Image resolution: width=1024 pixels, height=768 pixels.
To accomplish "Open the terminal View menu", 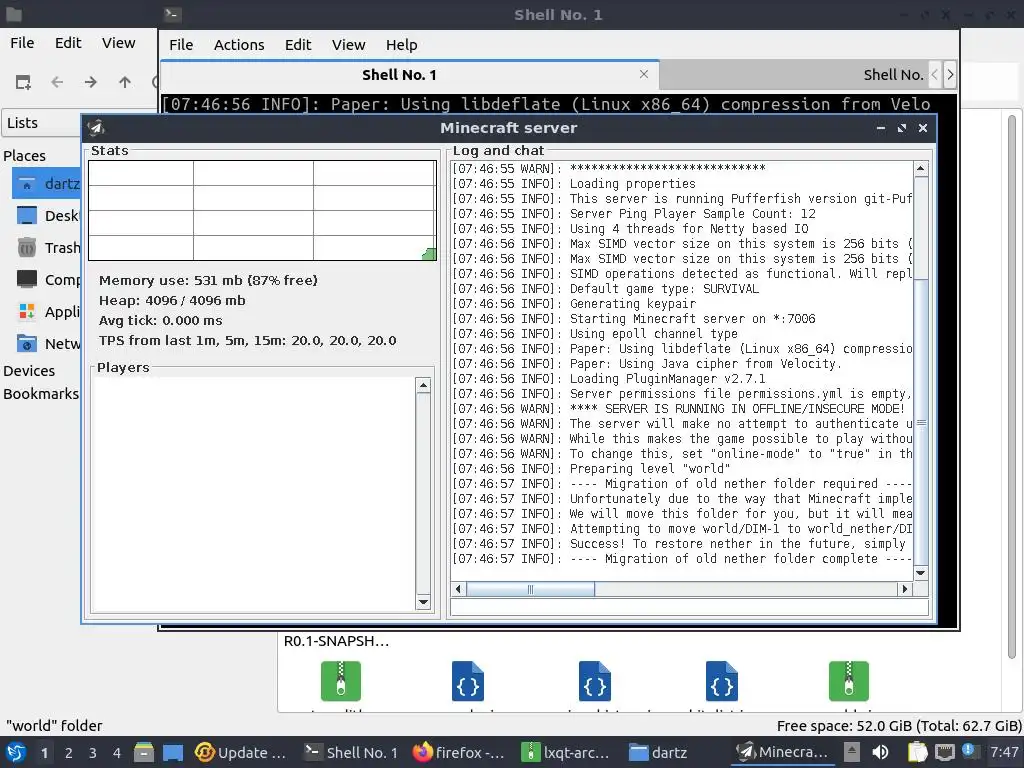I will 348,44.
